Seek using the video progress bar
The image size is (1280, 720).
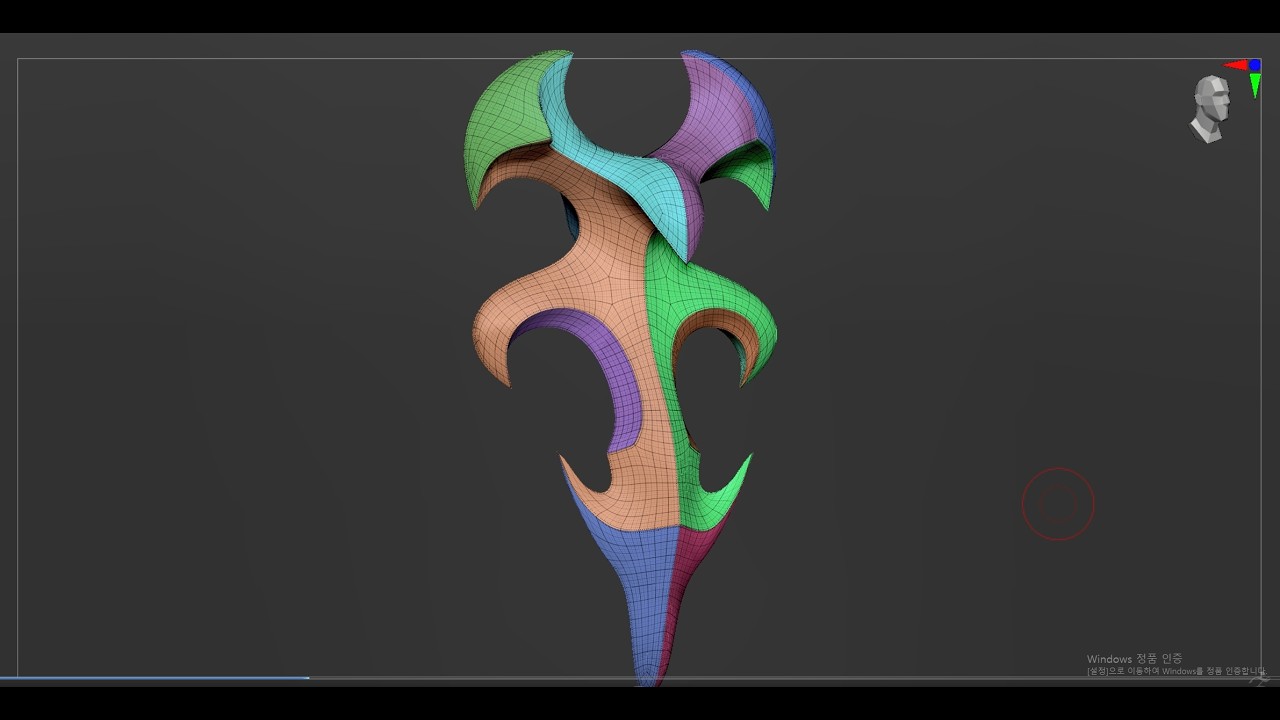click(640, 678)
